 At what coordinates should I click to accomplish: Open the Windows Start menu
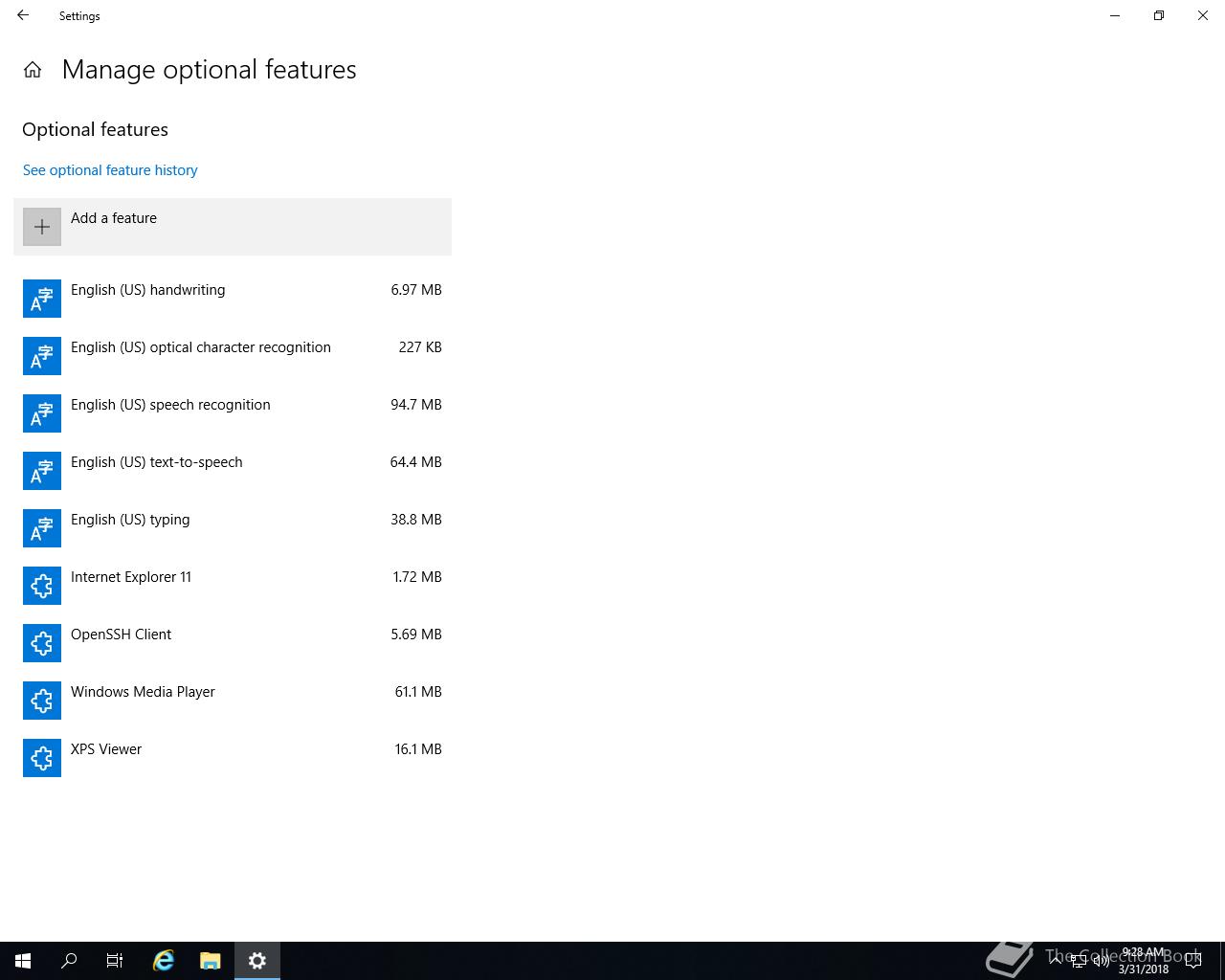23,961
